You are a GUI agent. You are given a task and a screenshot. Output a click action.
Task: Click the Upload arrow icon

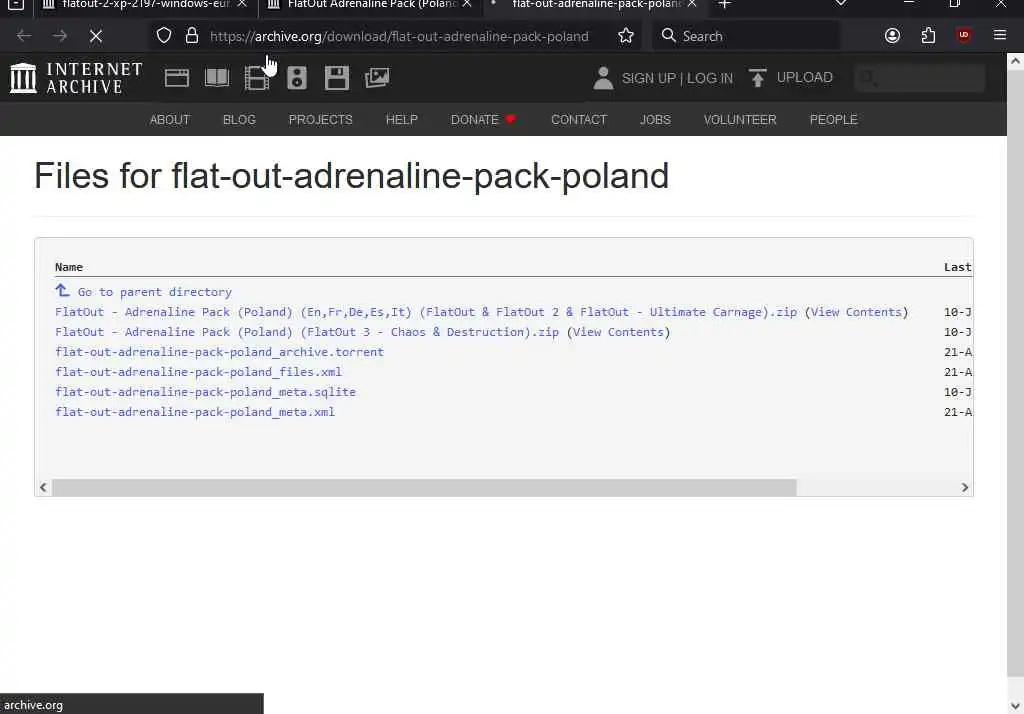point(758,78)
